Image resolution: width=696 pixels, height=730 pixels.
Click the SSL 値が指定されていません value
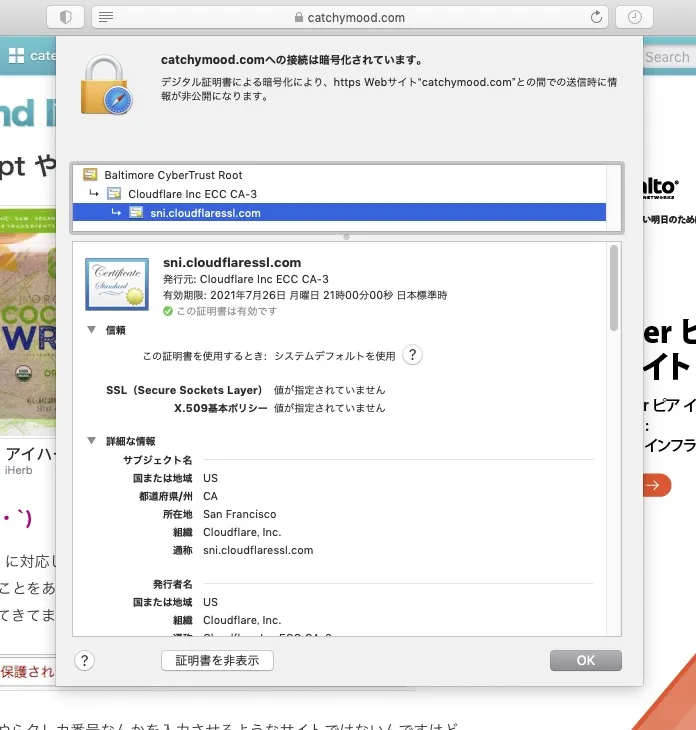(x=330, y=390)
